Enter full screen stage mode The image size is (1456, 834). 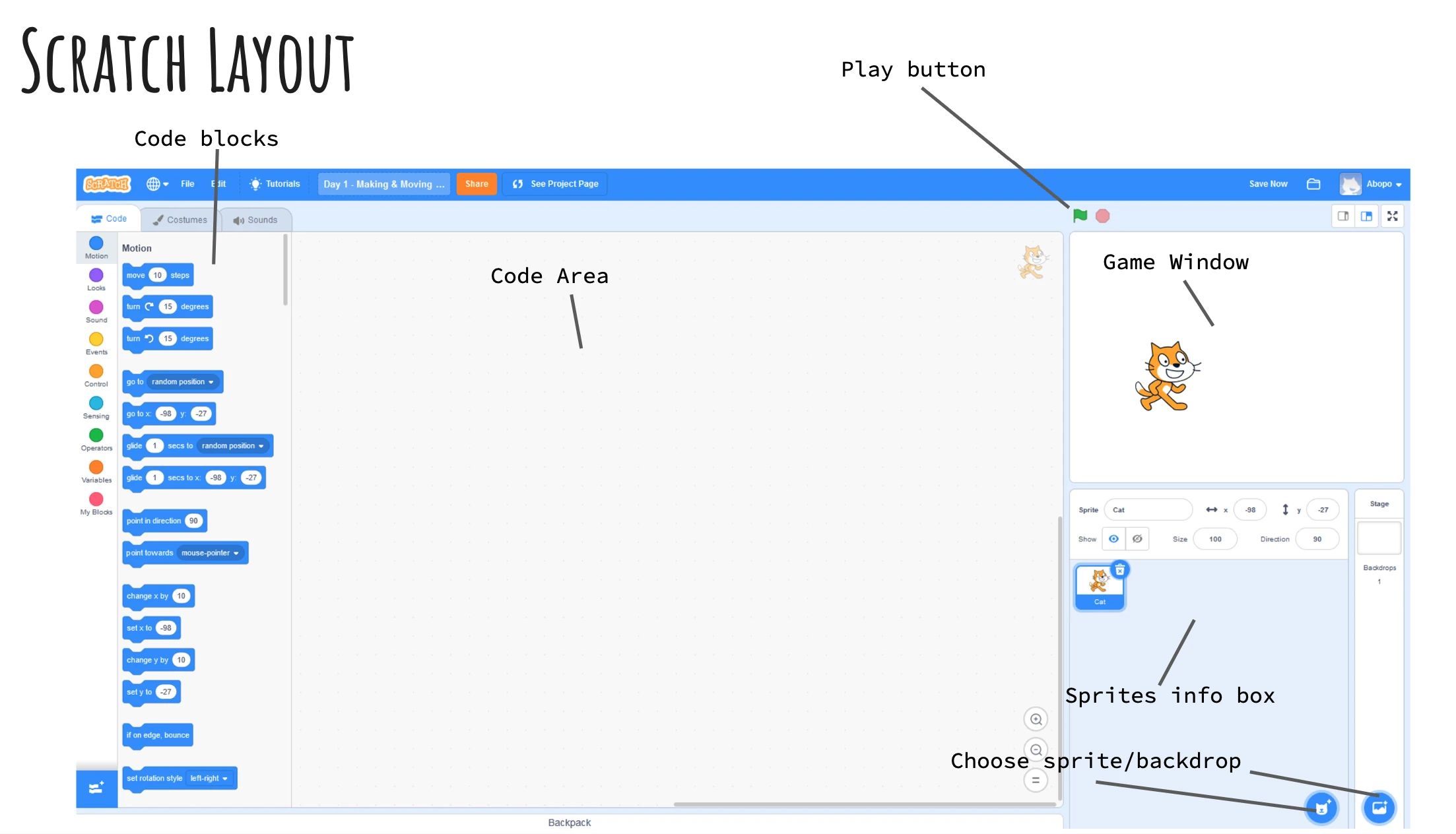(x=1393, y=216)
